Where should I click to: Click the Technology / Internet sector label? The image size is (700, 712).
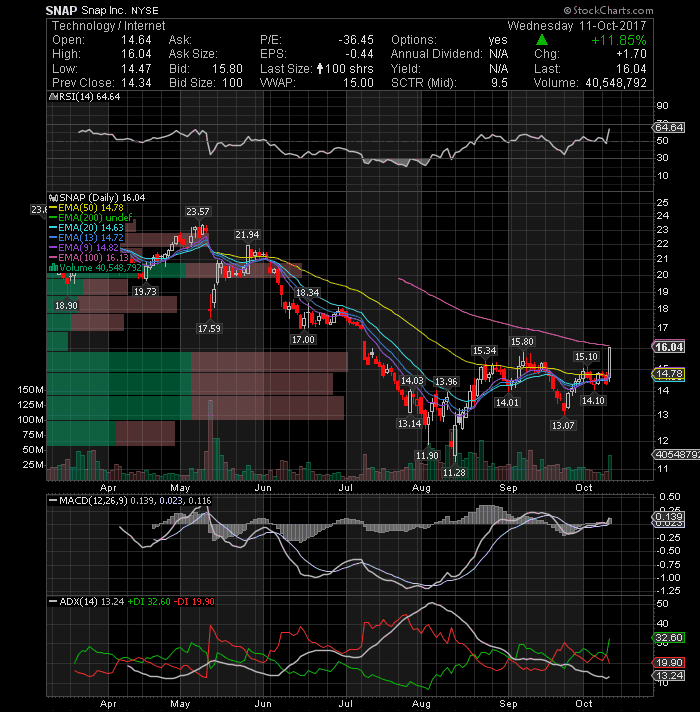[x=108, y=26]
